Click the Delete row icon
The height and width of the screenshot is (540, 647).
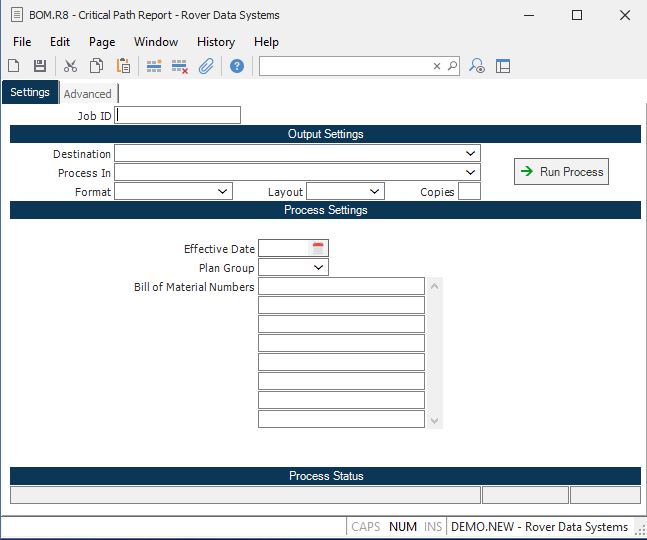tap(180, 66)
